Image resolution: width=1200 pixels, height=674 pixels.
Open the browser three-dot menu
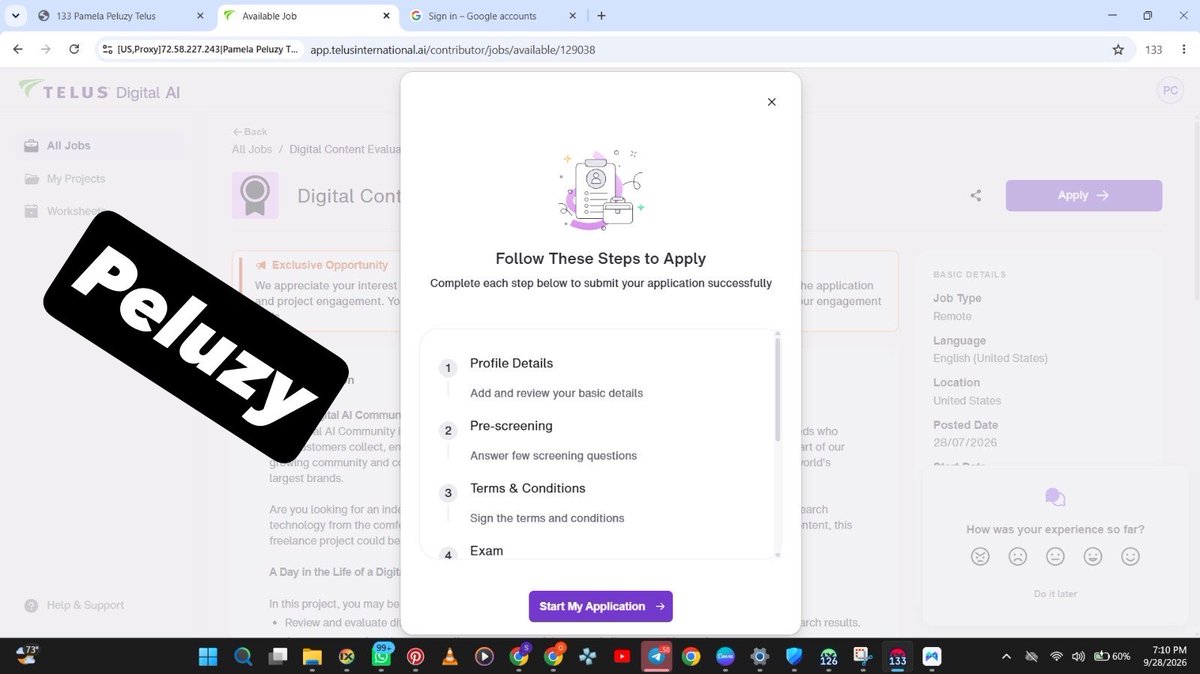[x=1183, y=49]
